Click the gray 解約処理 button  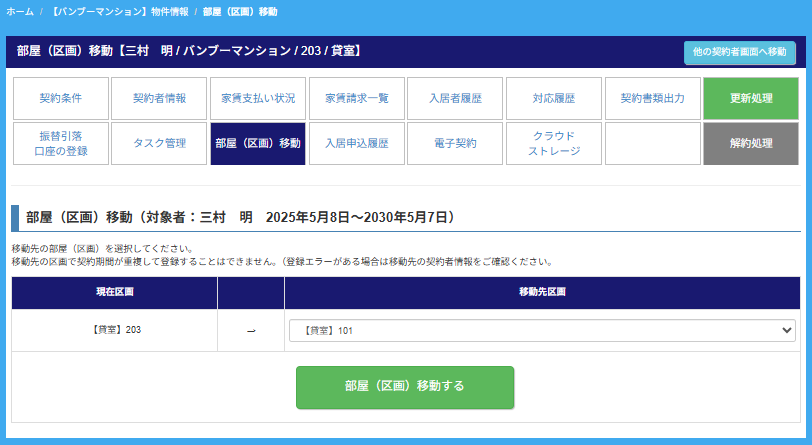[750, 143]
